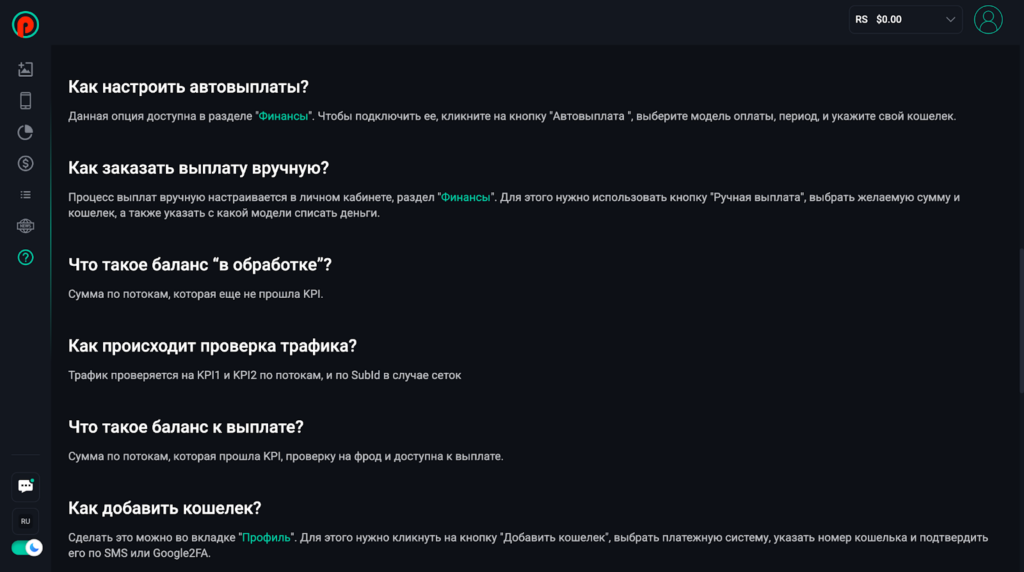Open the dollar finances sidebar icon
Image resolution: width=1024 pixels, height=572 pixels.
pyautogui.click(x=25, y=163)
